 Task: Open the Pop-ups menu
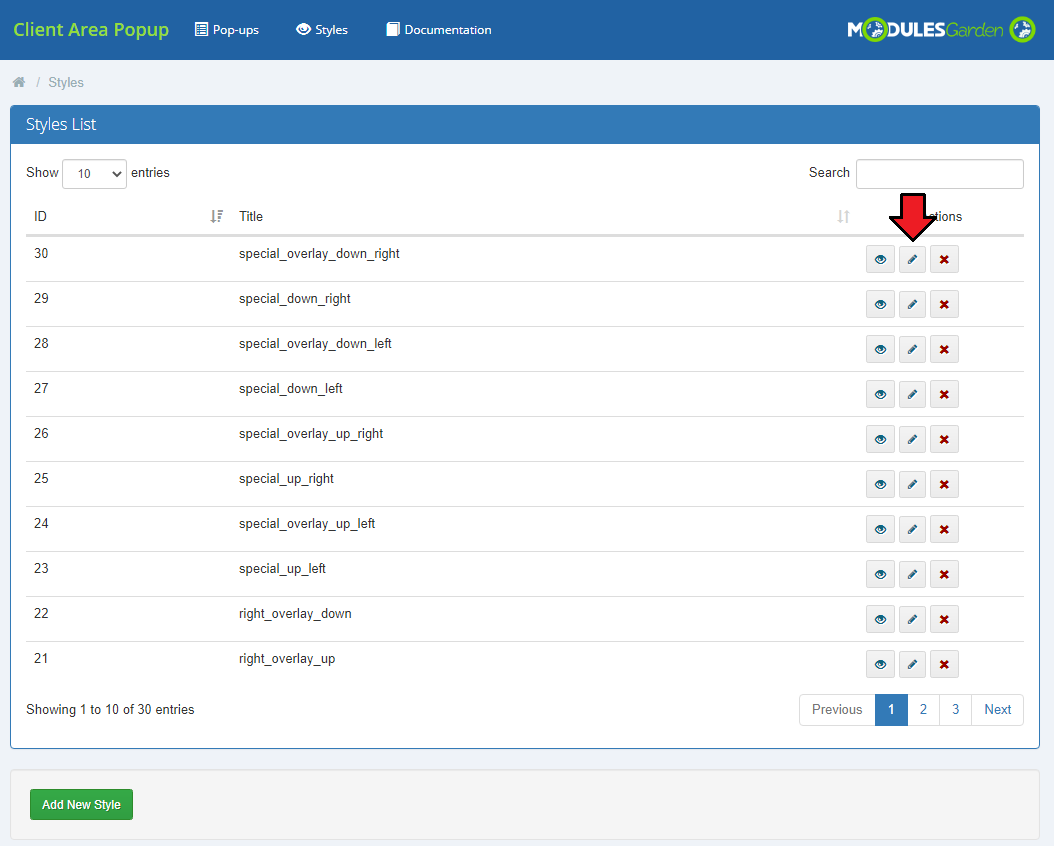coord(227,30)
